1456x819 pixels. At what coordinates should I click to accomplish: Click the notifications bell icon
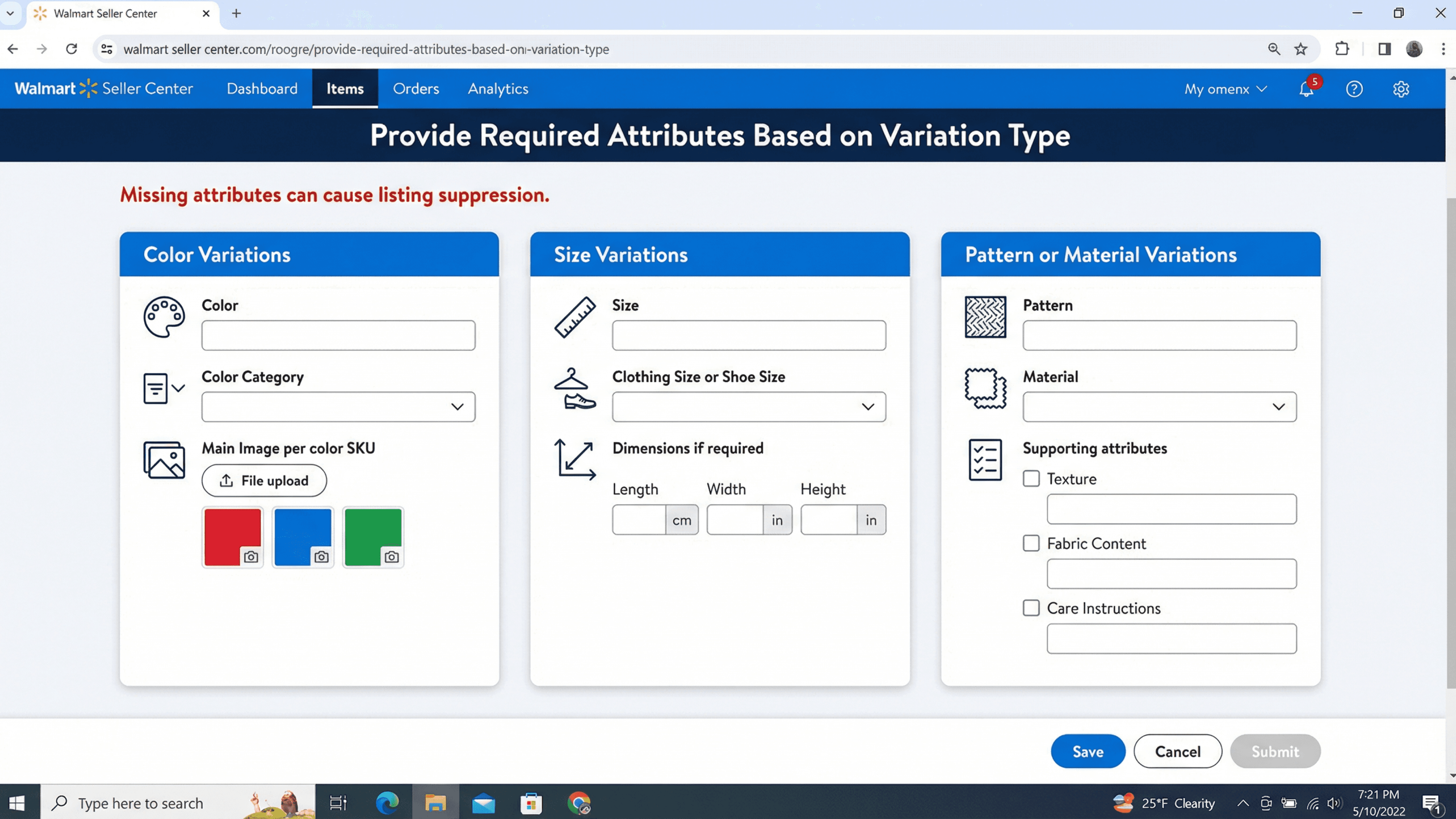[1305, 89]
